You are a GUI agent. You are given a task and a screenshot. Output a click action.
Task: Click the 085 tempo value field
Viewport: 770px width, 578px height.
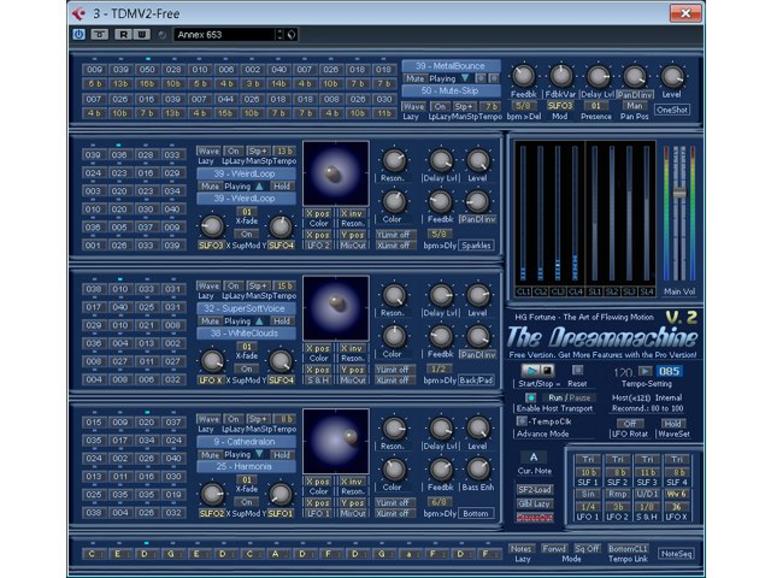pos(669,371)
